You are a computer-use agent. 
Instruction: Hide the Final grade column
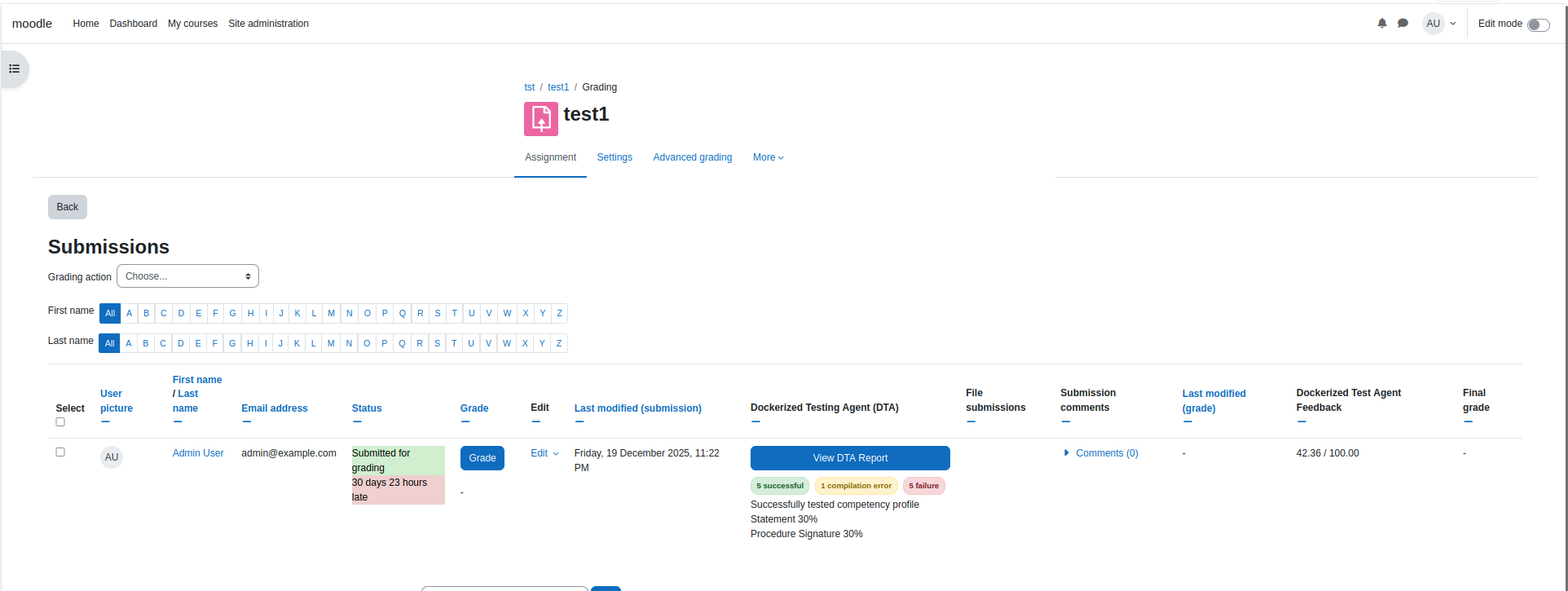point(1468,422)
